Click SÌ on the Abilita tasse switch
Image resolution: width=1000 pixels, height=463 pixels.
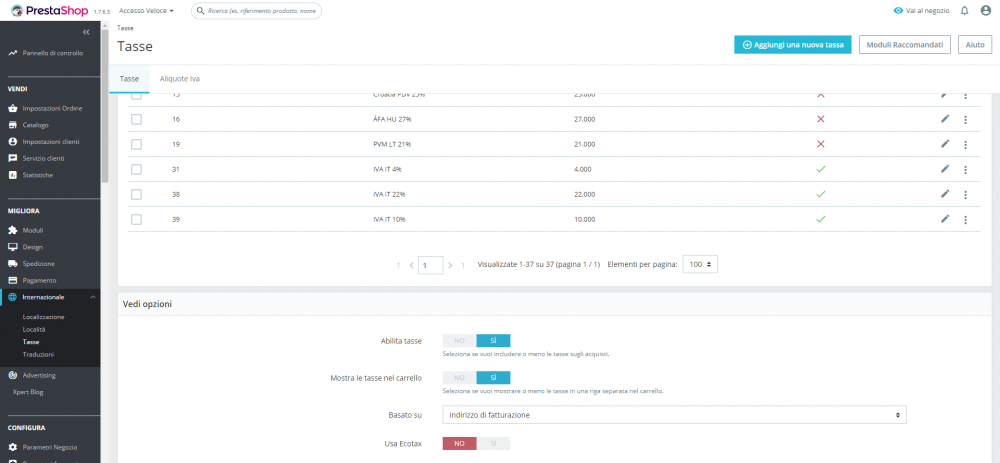point(494,341)
